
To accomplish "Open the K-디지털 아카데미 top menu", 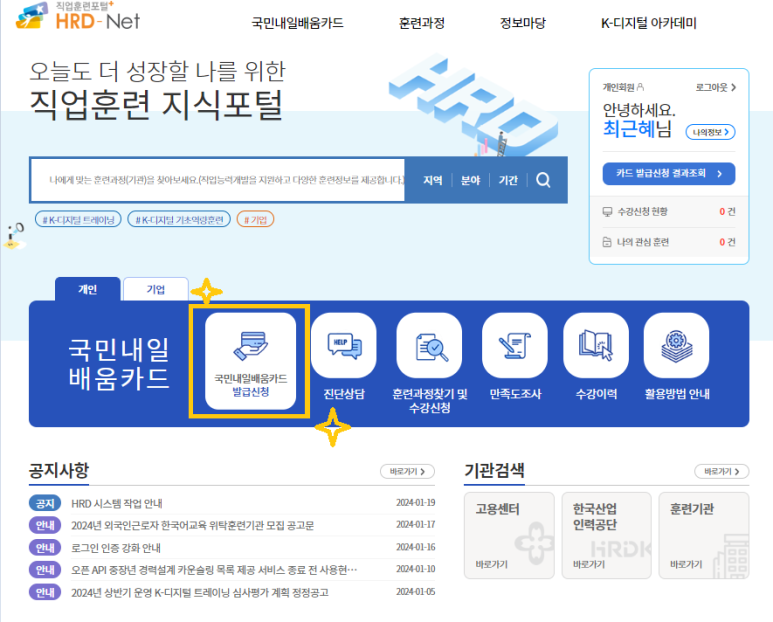I will tap(648, 23).
